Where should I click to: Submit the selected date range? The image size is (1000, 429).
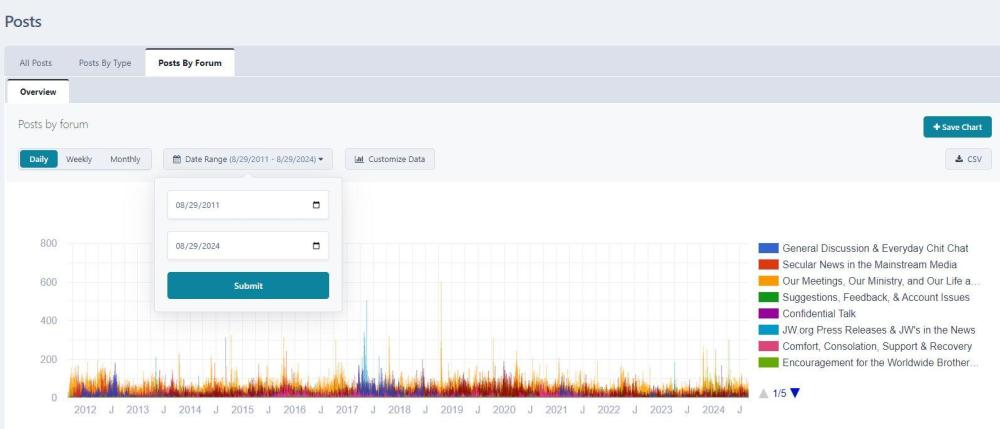[x=248, y=286]
